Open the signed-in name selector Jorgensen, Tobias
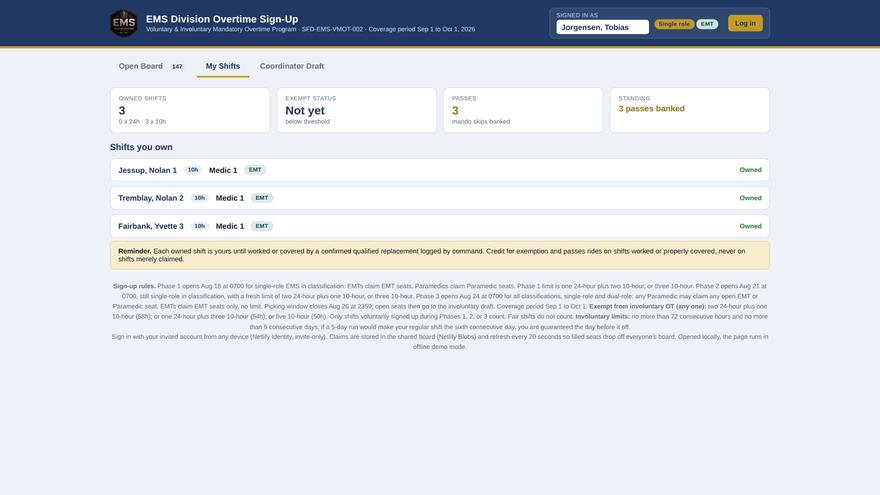The height and width of the screenshot is (495, 880). tap(602, 27)
